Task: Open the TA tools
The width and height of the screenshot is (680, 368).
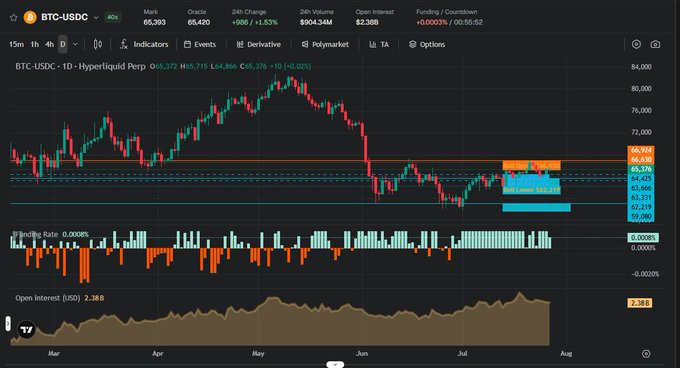Action: [379, 44]
